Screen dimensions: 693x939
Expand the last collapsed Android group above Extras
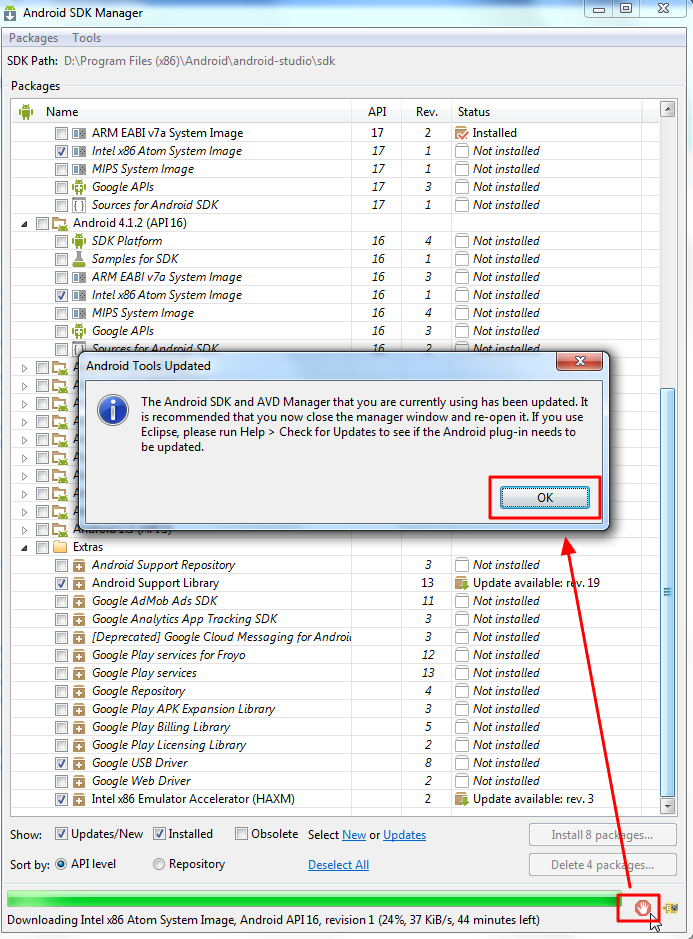coord(24,530)
